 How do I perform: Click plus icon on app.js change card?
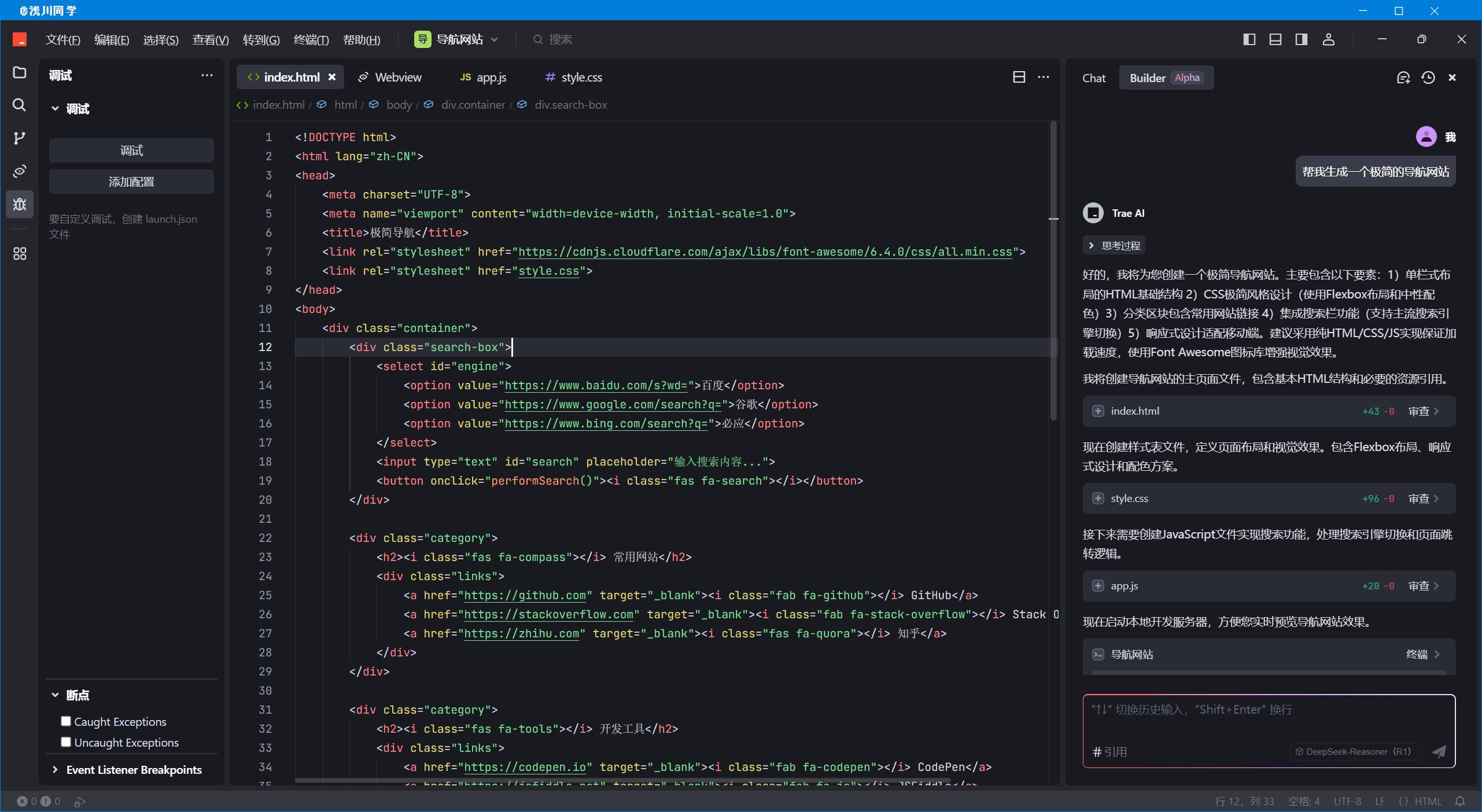click(1097, 585)
